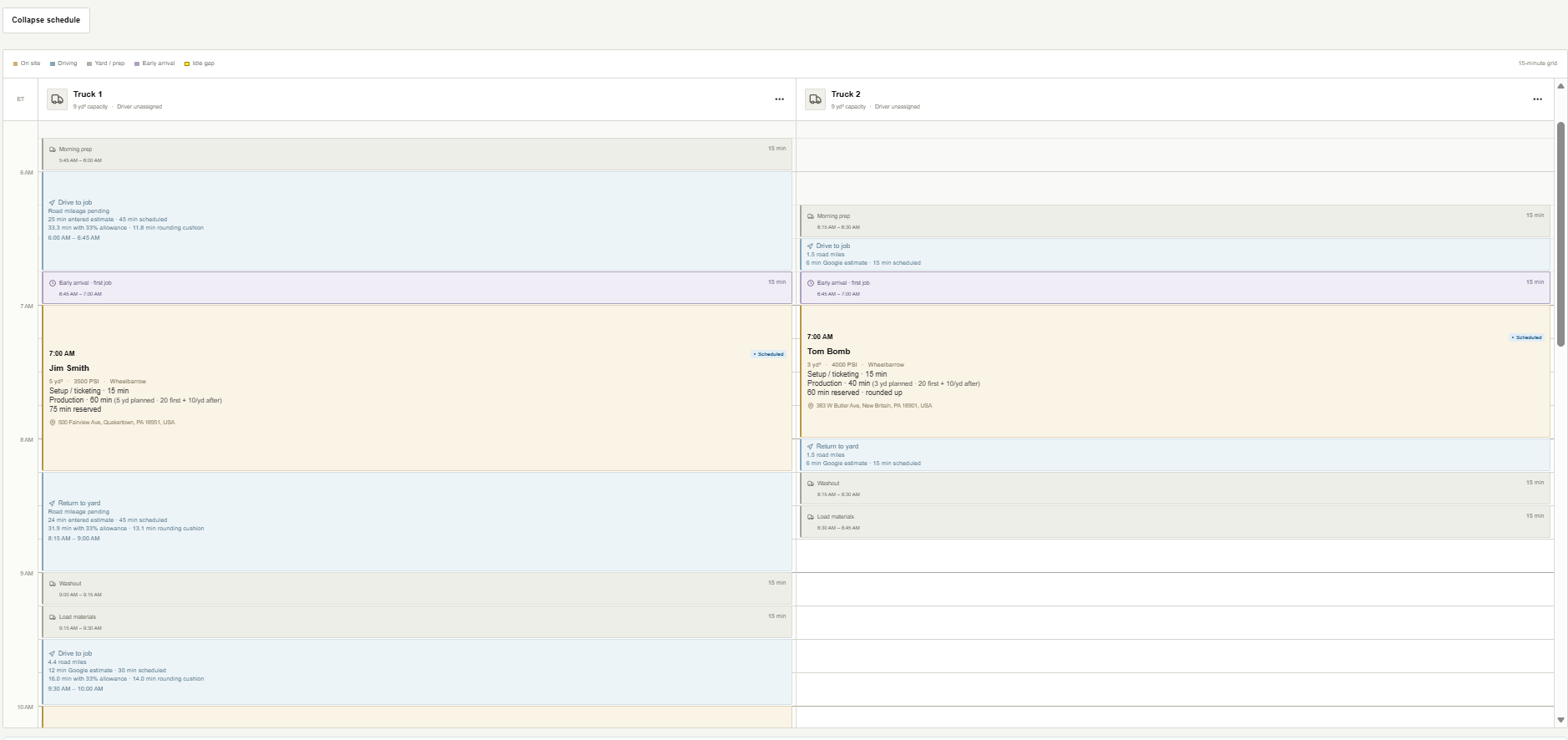Click Truck 2 Drive to job arrow icon
Viewport: 1568px width, 740px height.
coord(810,246)
